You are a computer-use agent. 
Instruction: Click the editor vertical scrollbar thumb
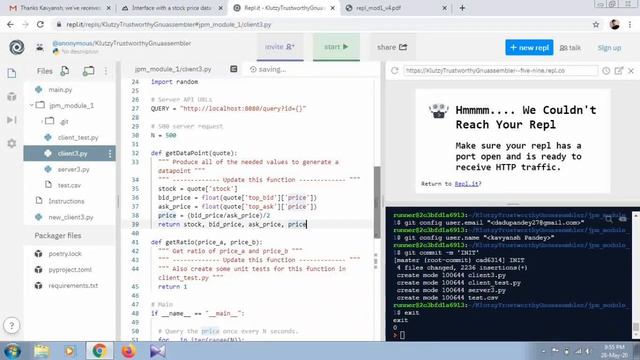(x=377, y=202)
